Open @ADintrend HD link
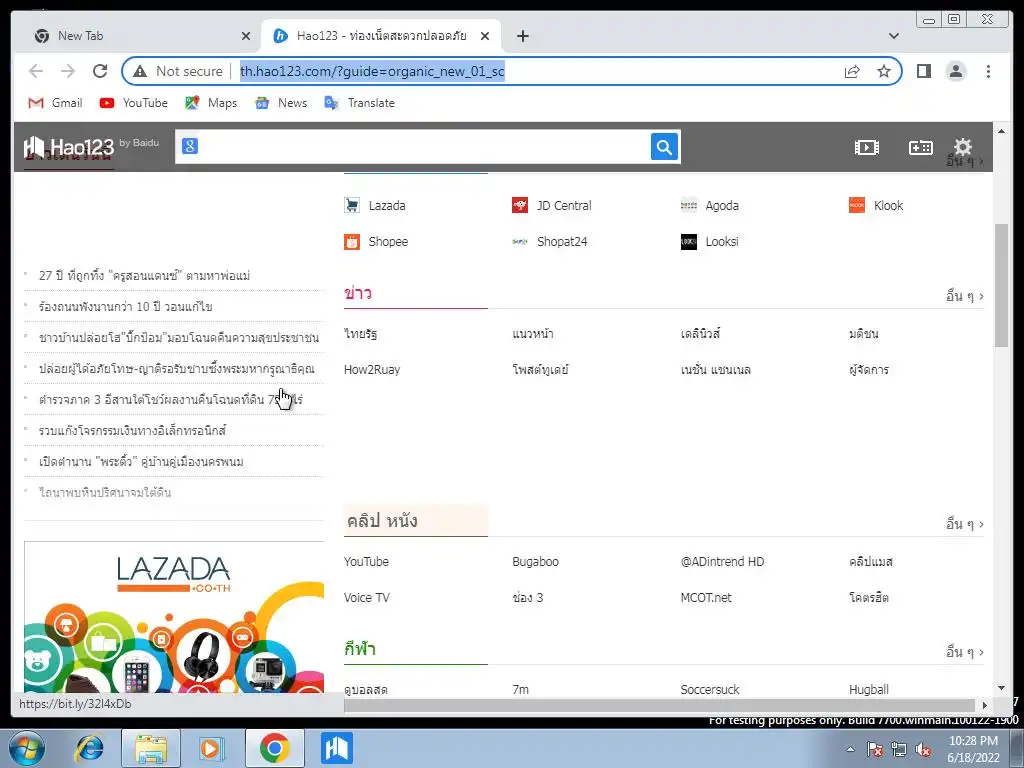The height and width of the screenshot is (768, 1024). (x=722, y=562)
